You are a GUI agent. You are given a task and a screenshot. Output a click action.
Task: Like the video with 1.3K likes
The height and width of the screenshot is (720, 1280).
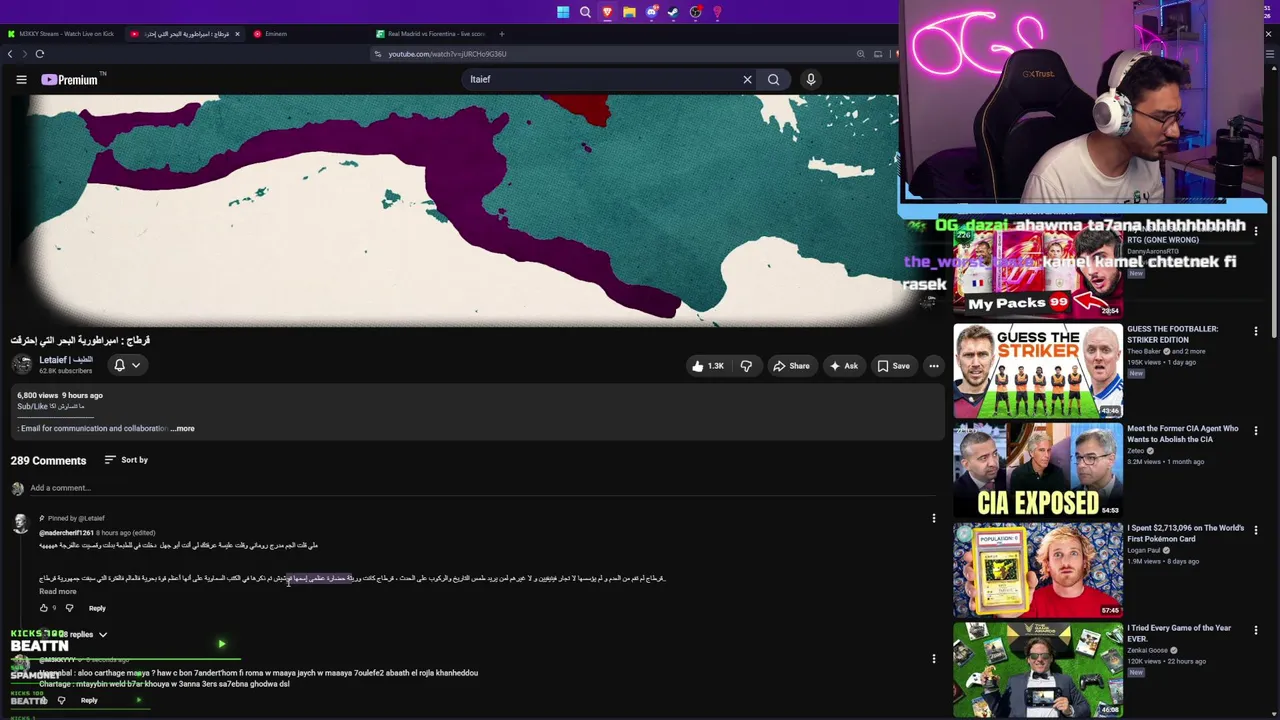707,366
